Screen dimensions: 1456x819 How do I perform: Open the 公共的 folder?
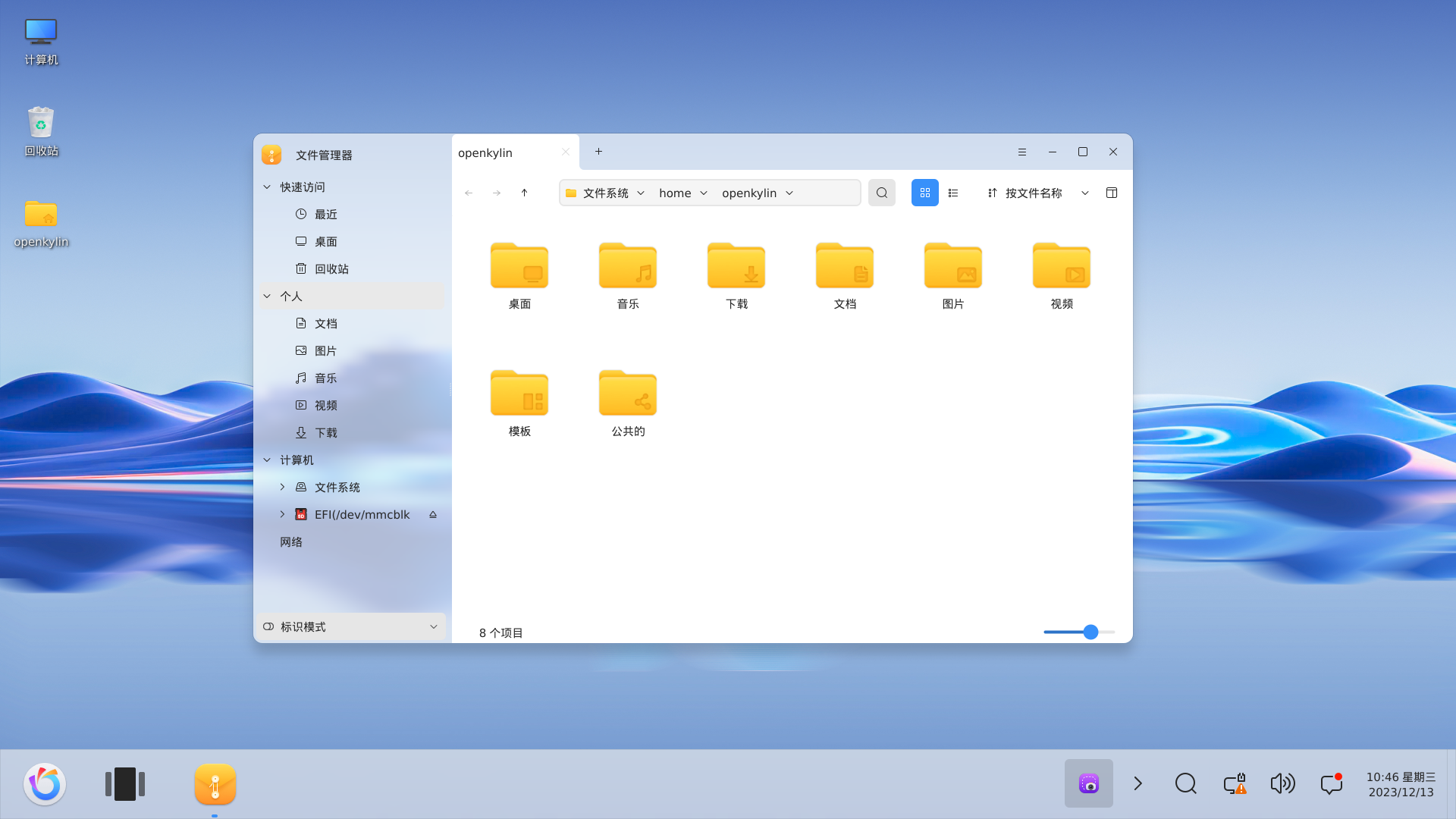(x=628, y=403)
